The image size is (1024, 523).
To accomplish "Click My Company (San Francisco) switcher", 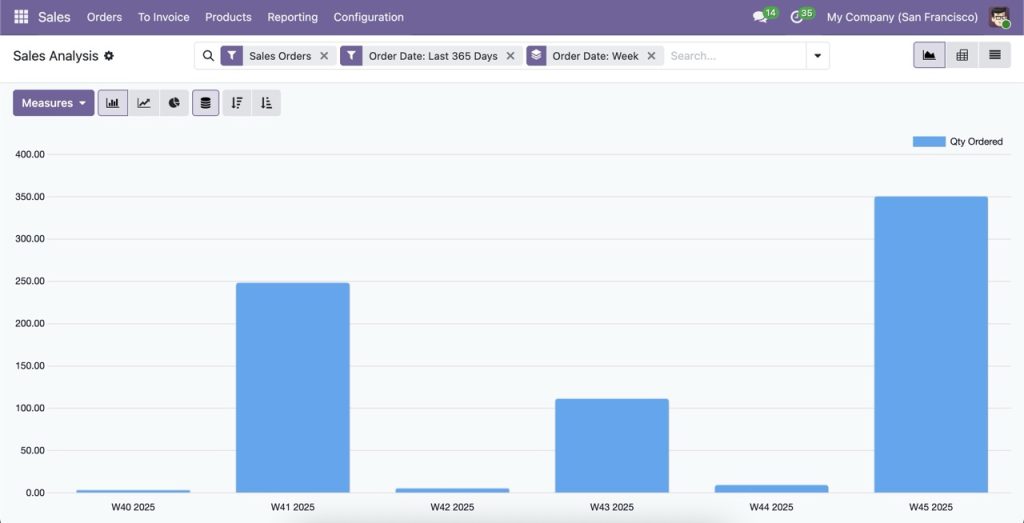I will 902,17.
